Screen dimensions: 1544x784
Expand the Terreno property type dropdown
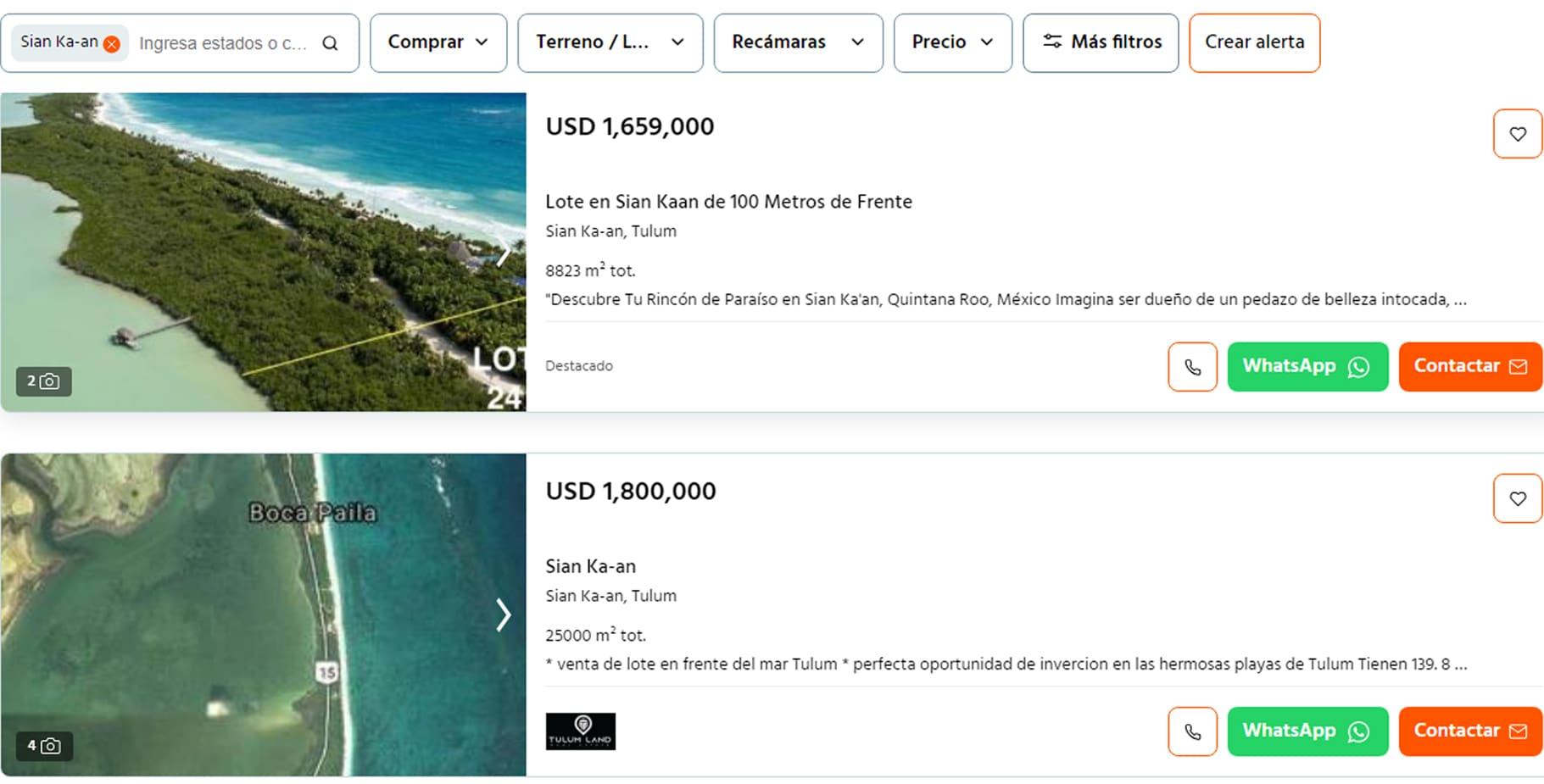[x=610, y=42]
